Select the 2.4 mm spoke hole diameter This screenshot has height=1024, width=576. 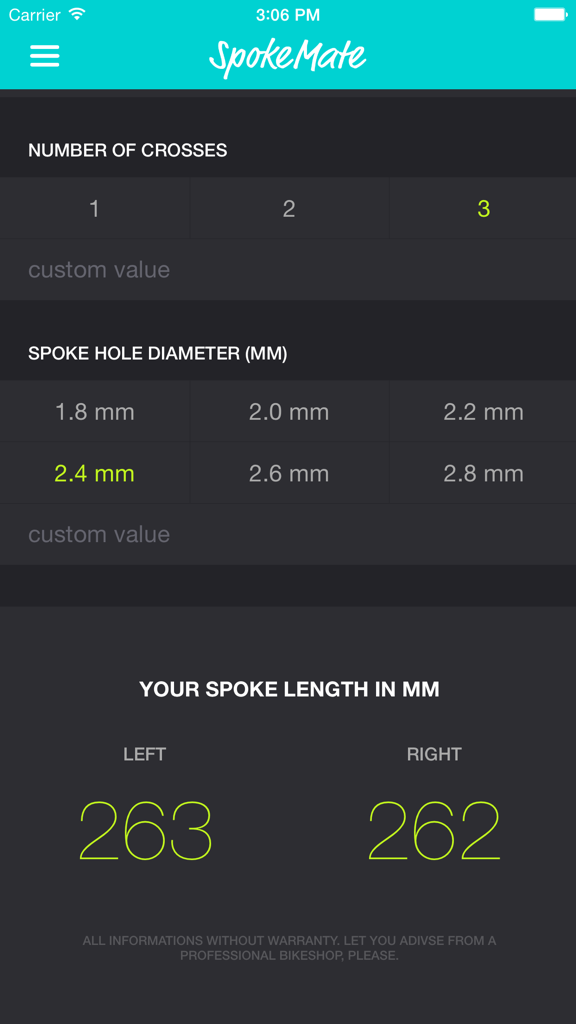coord(94,473)
